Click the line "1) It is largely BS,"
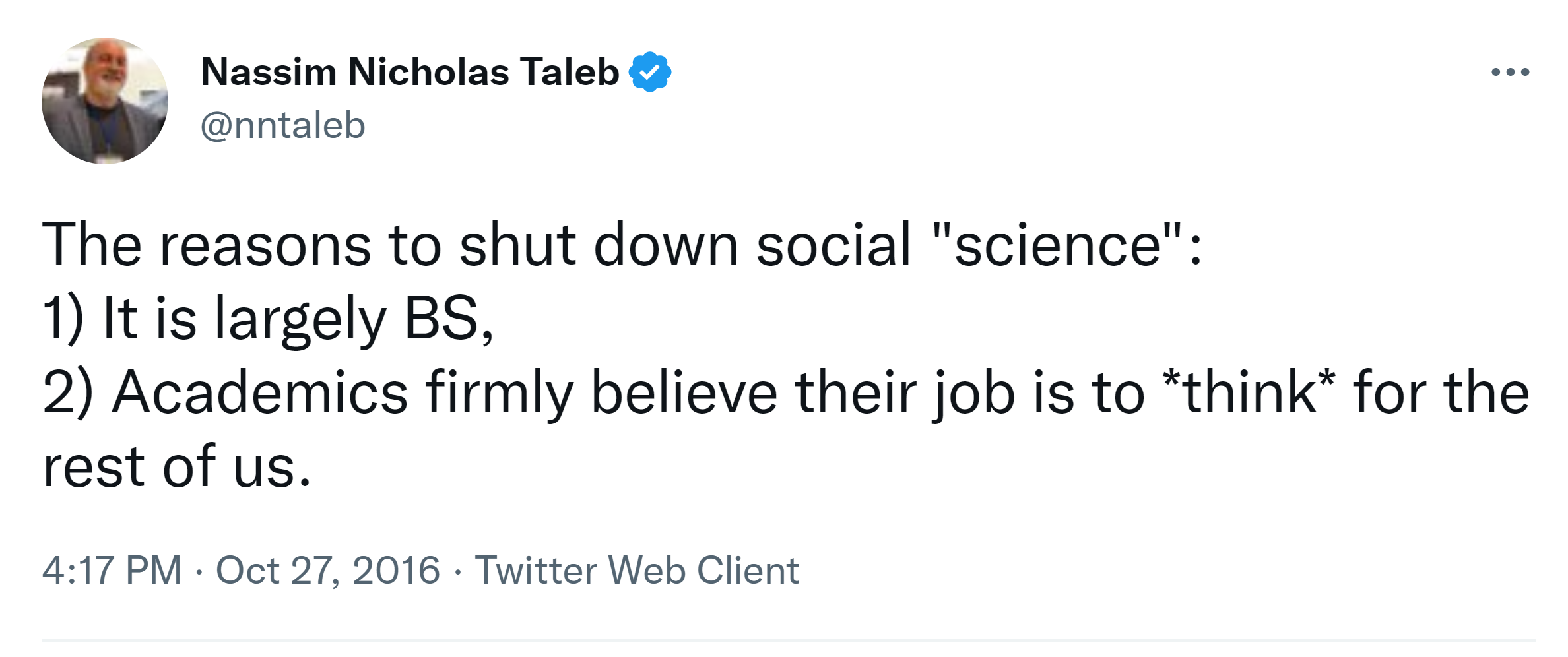1568x657 pixels. point(268,319)
